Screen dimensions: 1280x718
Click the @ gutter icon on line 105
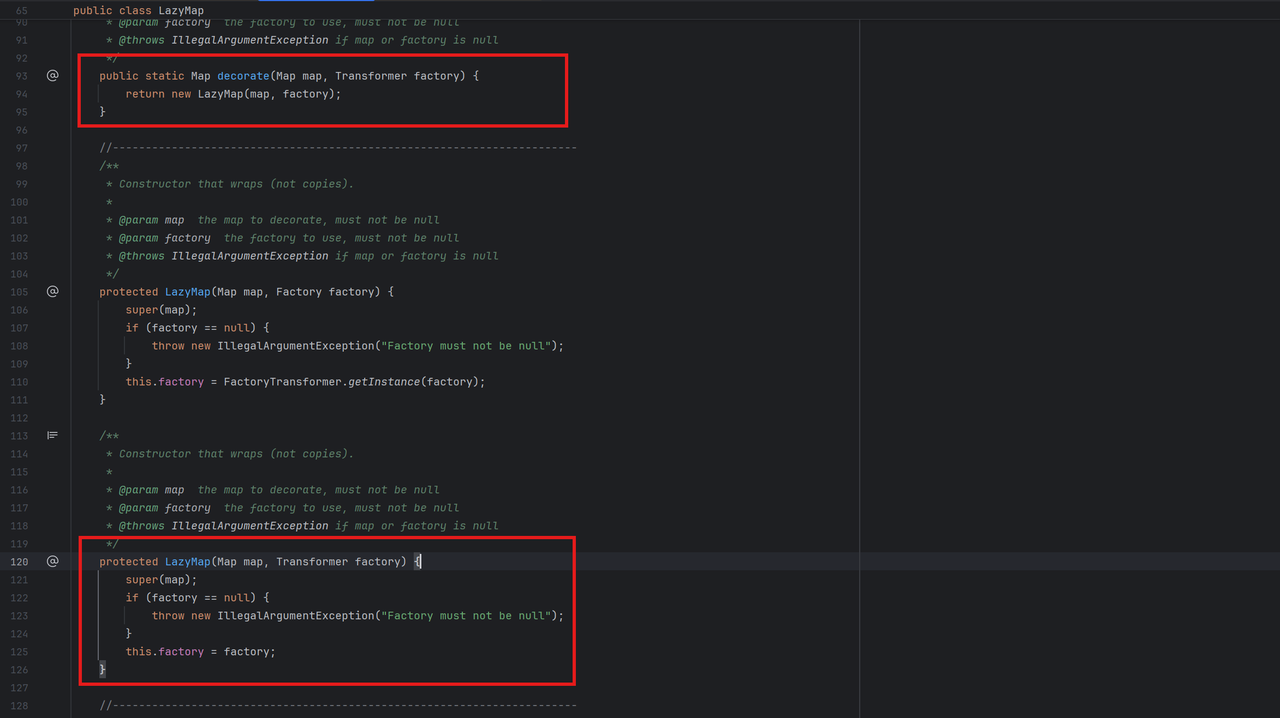[53, 291]
